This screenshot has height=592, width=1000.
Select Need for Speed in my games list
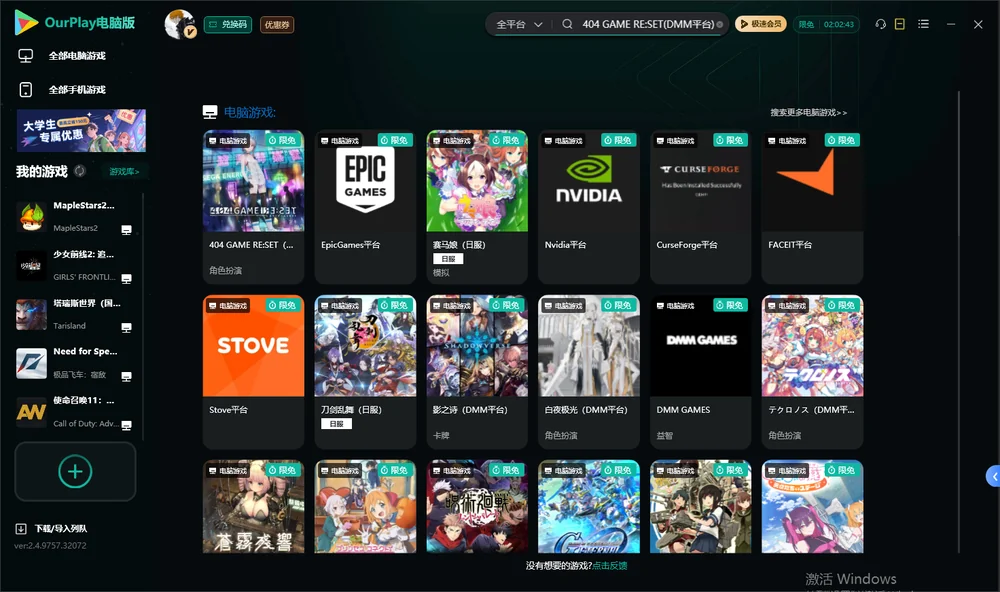(x=74, y=363)
